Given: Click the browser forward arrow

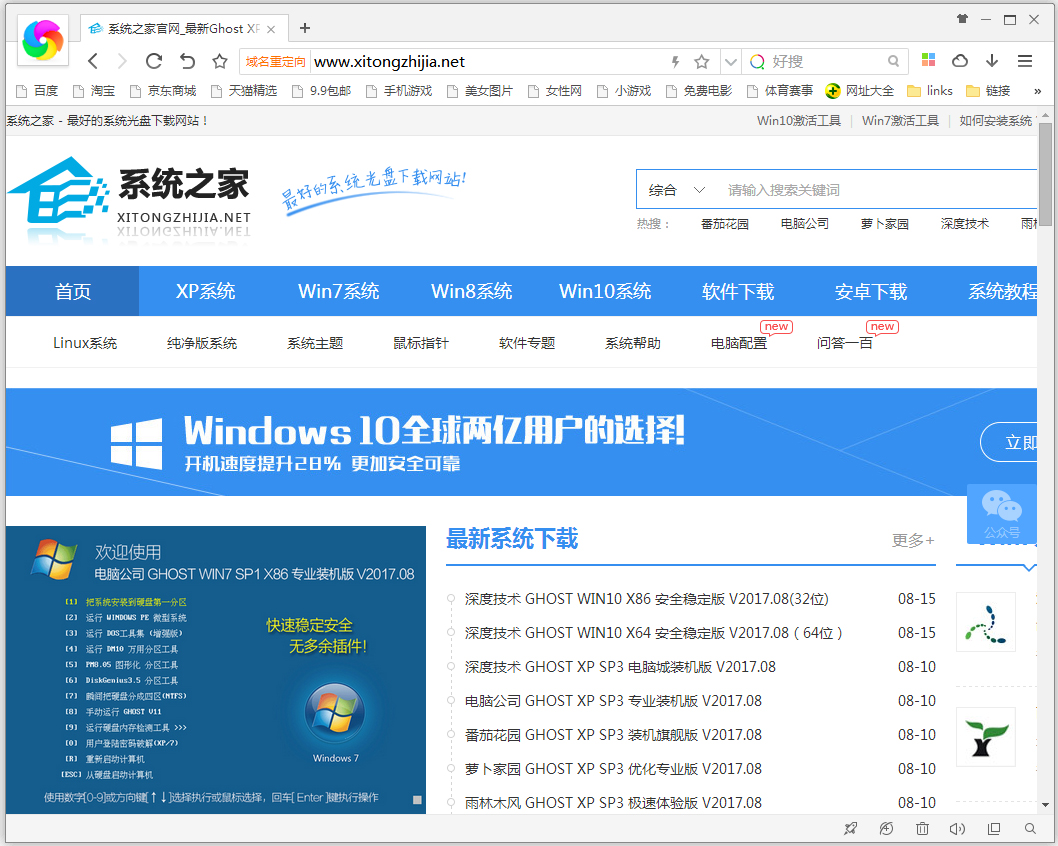Looking at the screenshot, I should pos(122,61).
